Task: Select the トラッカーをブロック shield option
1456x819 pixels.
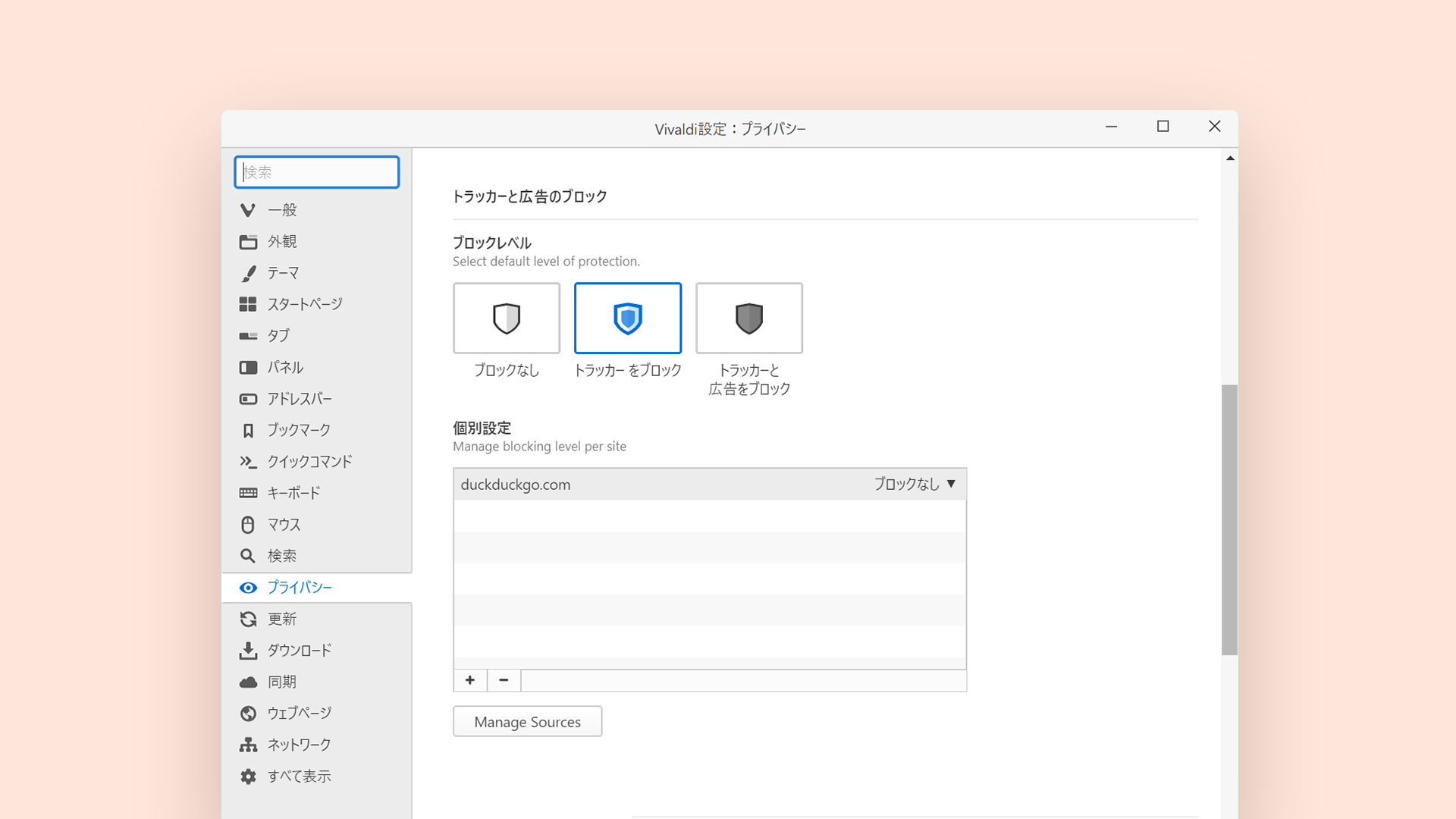Action: [628, 318]
